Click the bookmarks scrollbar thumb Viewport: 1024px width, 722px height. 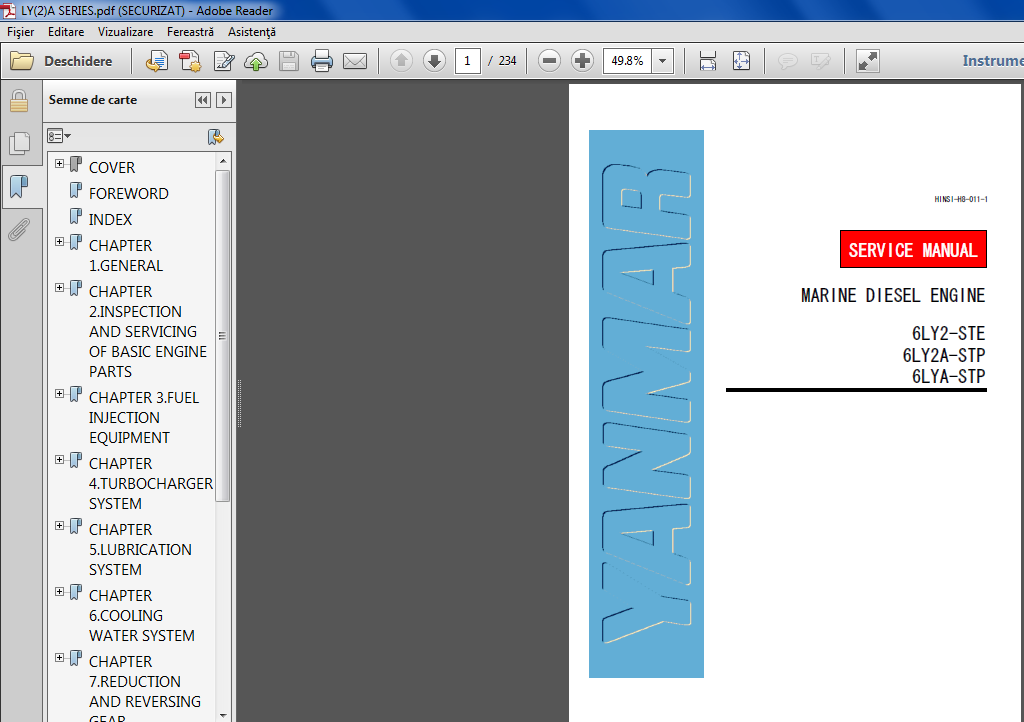pyautogui.click(x=223, y=336)
